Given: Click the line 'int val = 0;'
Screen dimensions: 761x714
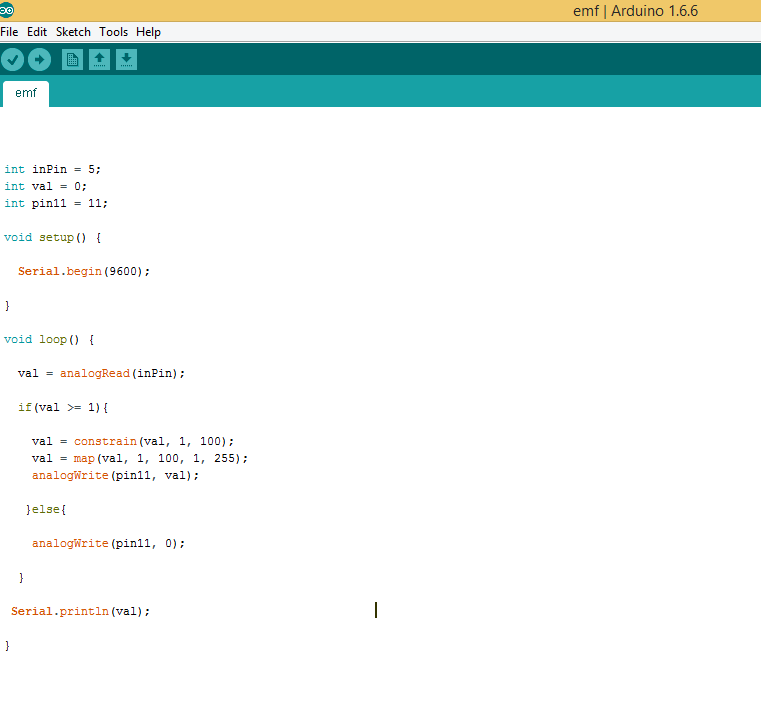Looking at the screenshot, I should [x=46, y=186].
